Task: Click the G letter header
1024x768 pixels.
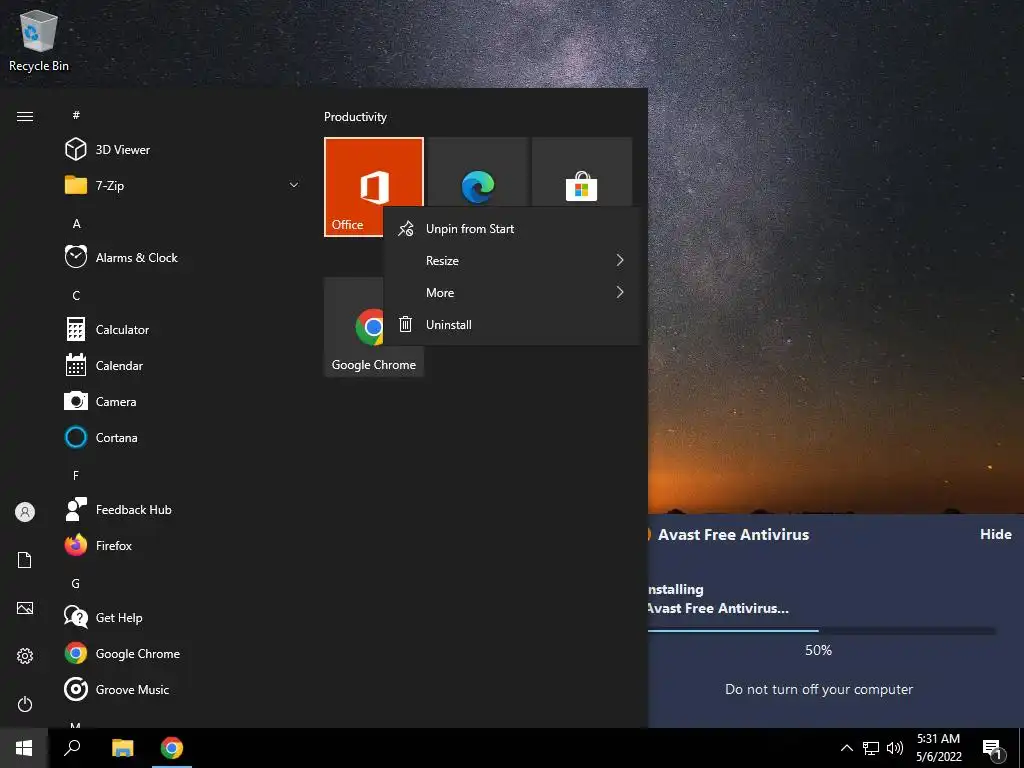Action: pyautogui.click(x=76, y=583)
